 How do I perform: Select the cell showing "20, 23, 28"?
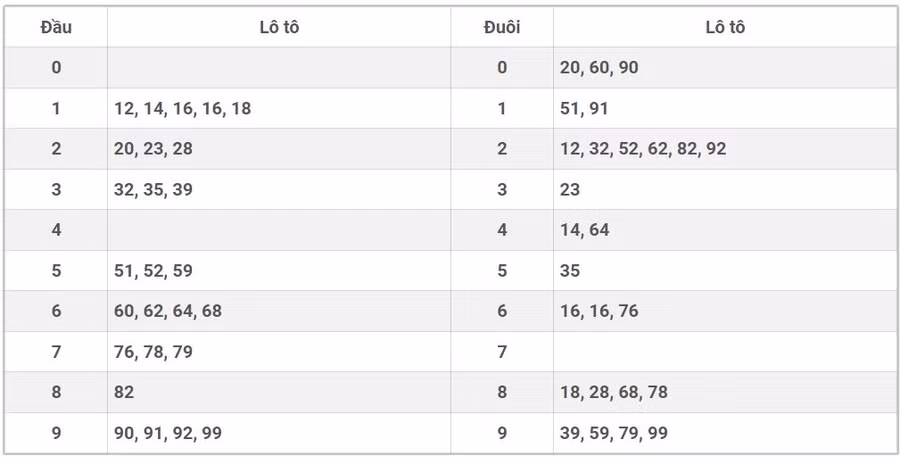pyautogui.click(x=154, y=149)
